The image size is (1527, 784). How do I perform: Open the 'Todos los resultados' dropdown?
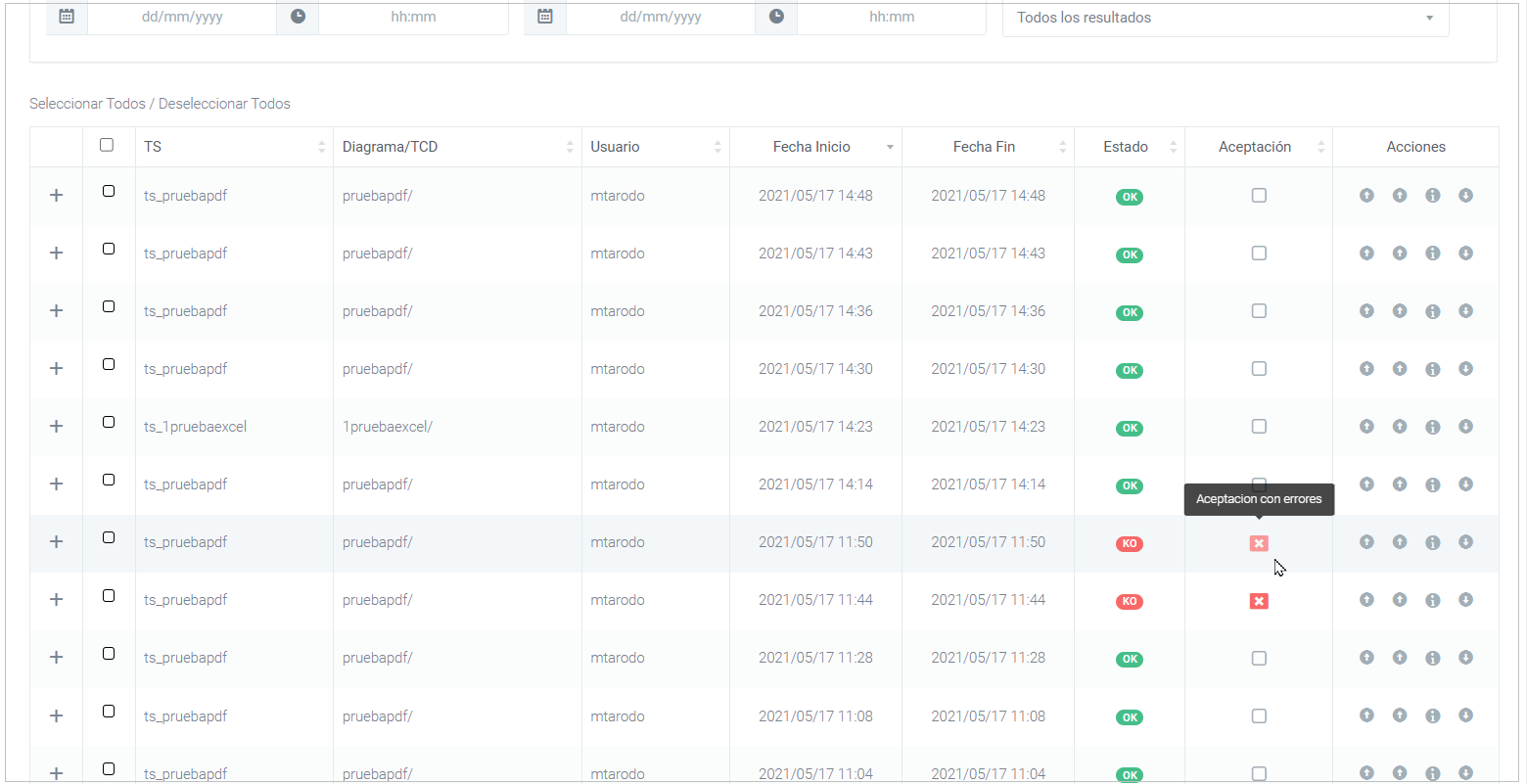1225,18
